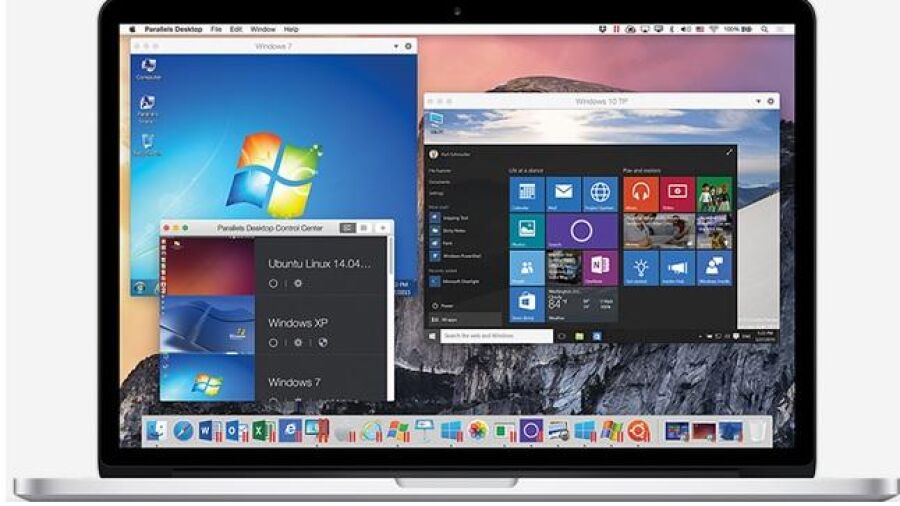Toggle power for Windows XP VM
Viewport: 900px width, 506px height.
[x=273, y=342]
